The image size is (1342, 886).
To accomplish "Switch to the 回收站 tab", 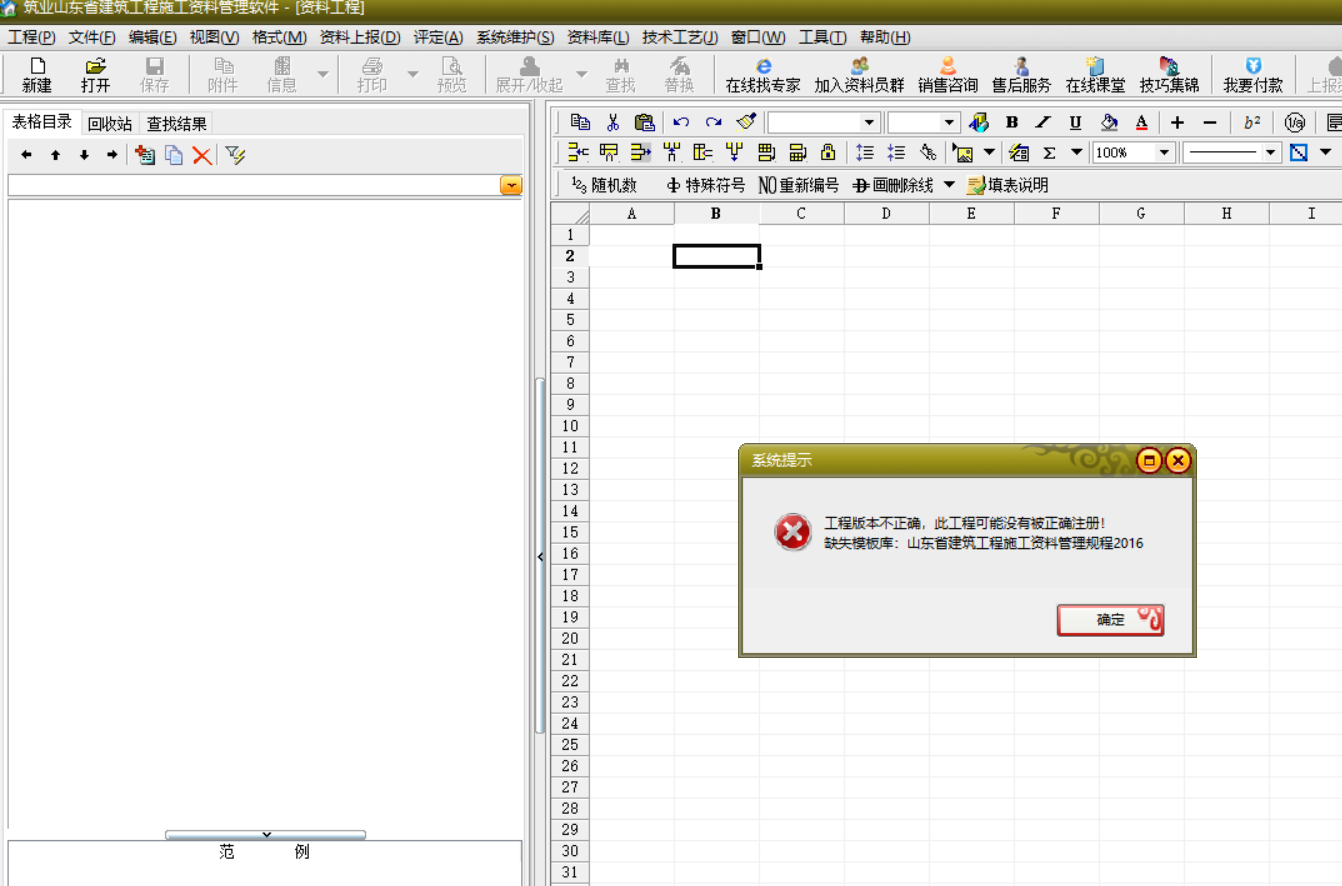I will [109, 124].
